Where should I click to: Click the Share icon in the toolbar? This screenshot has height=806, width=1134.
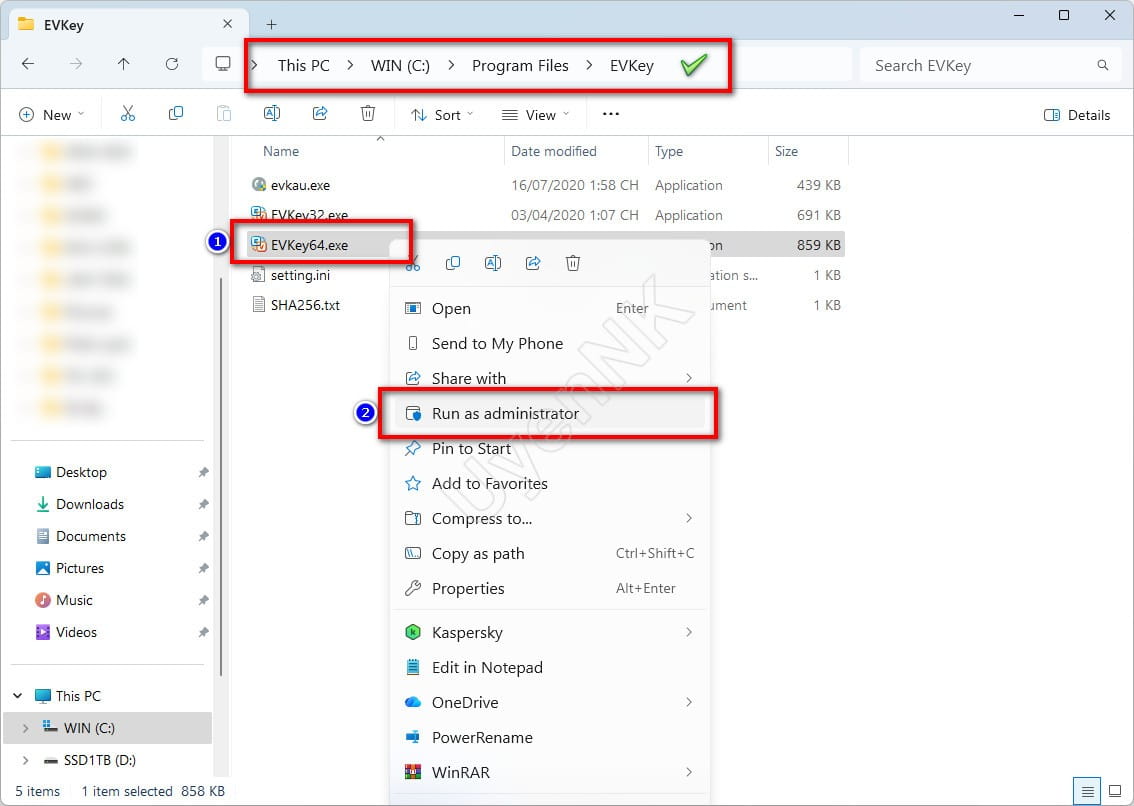tap(320, 114)
